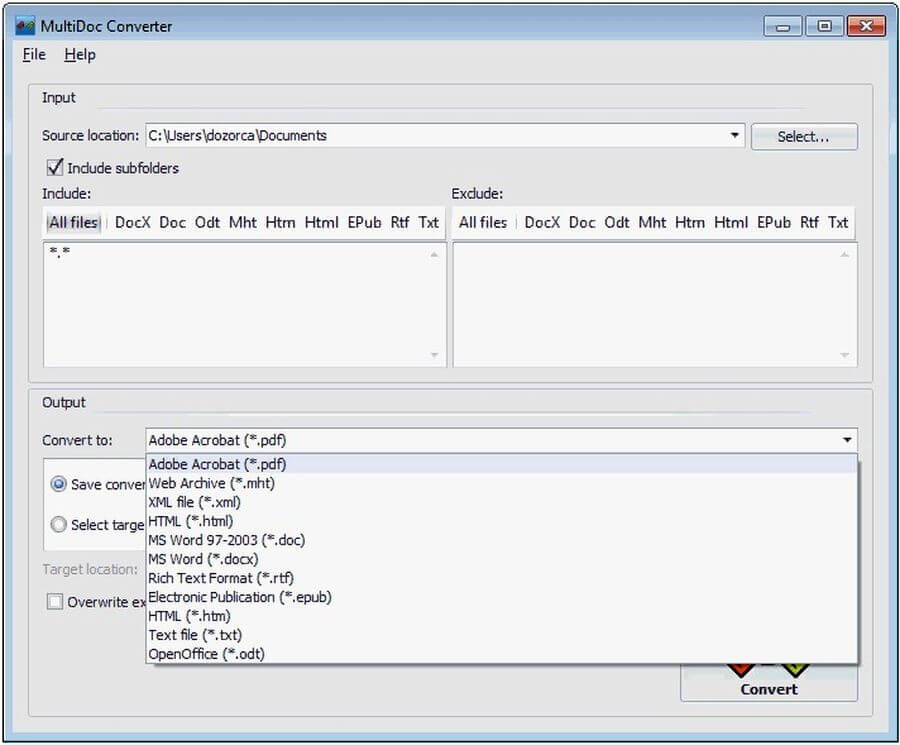Click the Include list scroll up arrow

pyautogui.click(x=435, y=254)
